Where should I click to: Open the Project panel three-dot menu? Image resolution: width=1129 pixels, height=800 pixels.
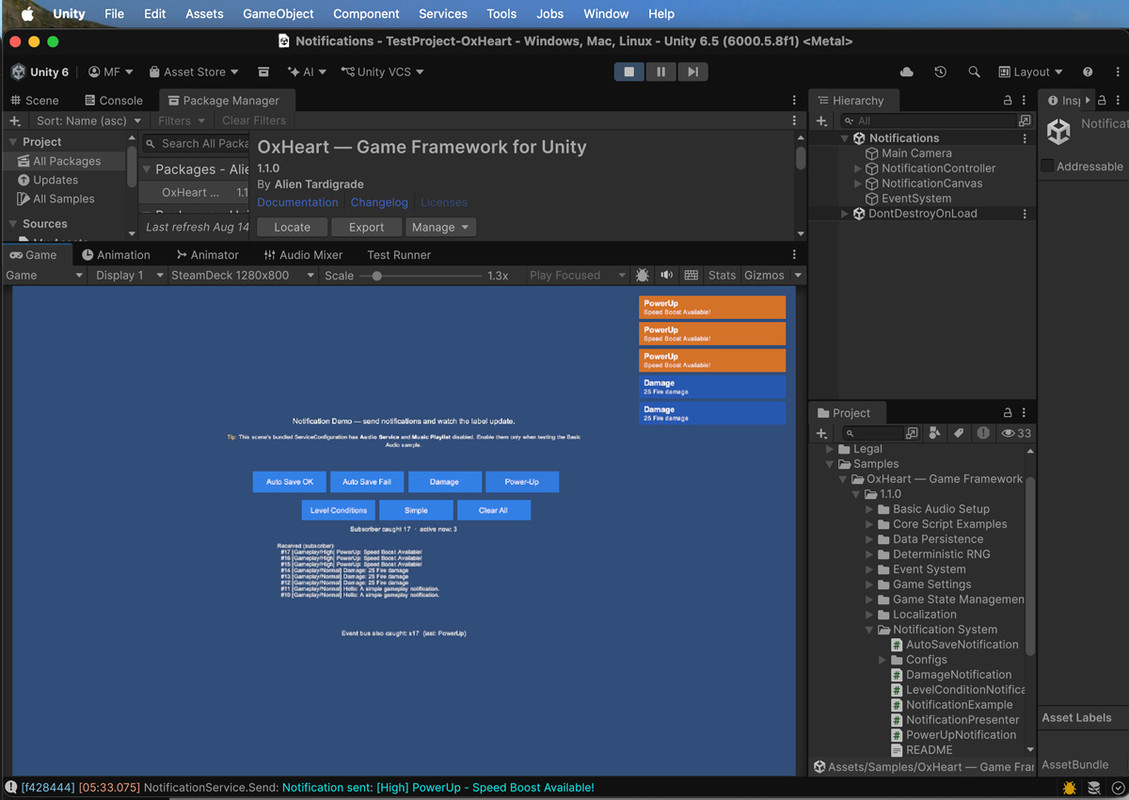click(1023, 413)
